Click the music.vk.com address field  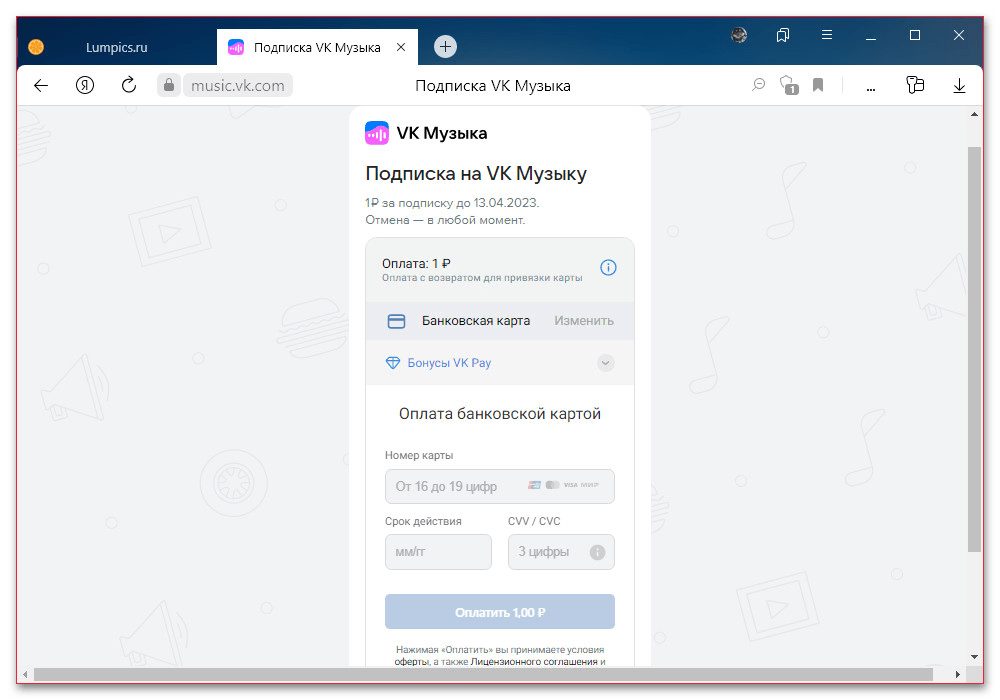238,85
